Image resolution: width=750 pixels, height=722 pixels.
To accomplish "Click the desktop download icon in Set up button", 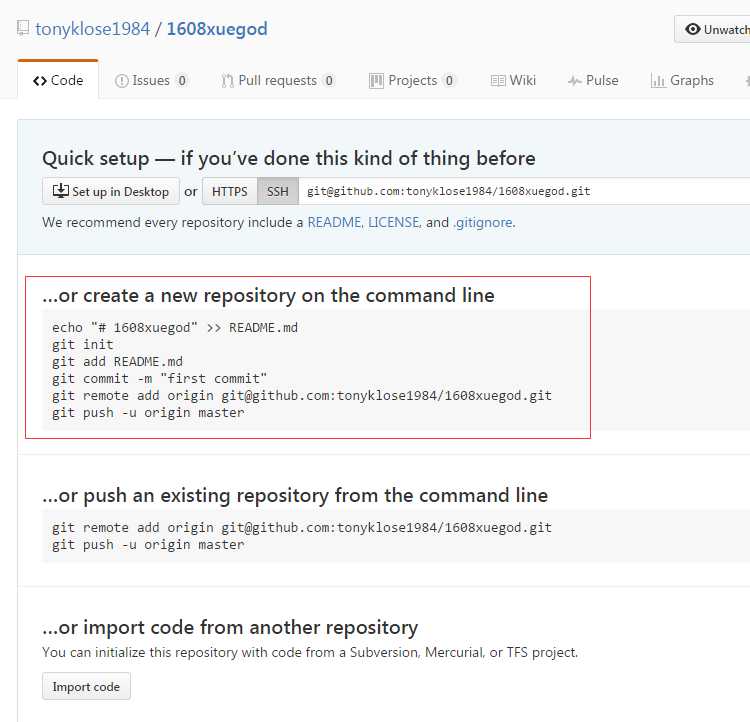I will (x=60, y=191).
